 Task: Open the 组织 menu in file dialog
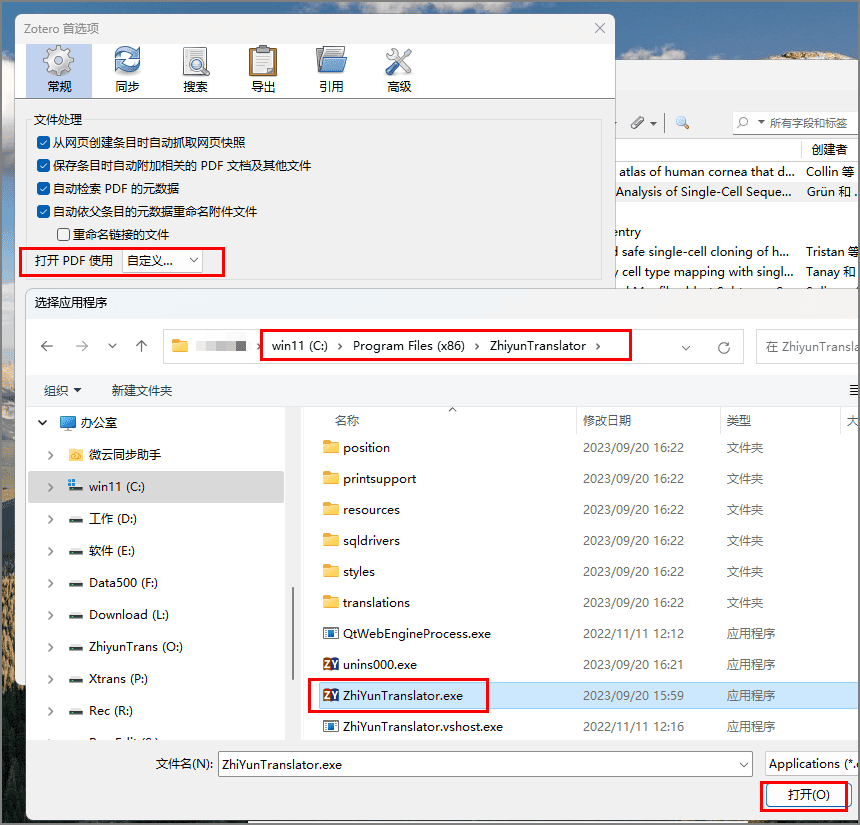point(62,390)
